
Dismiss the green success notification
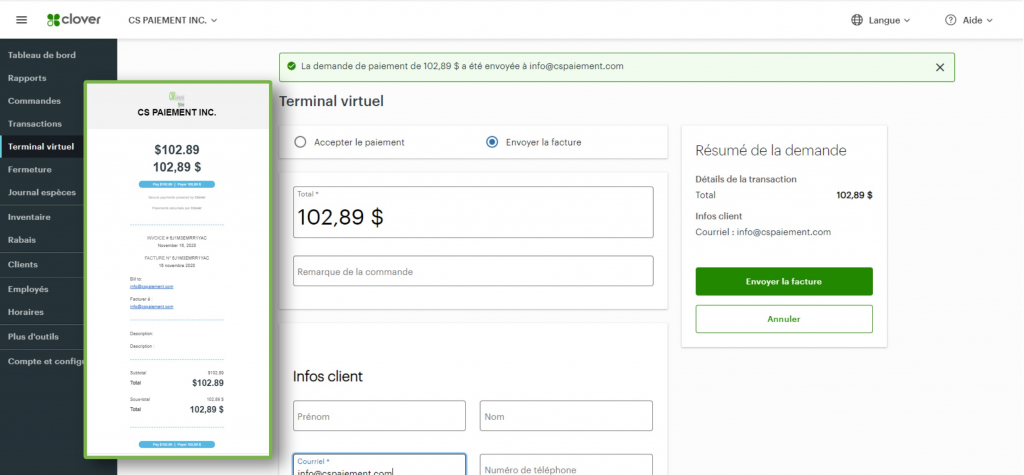pos(939,67)
